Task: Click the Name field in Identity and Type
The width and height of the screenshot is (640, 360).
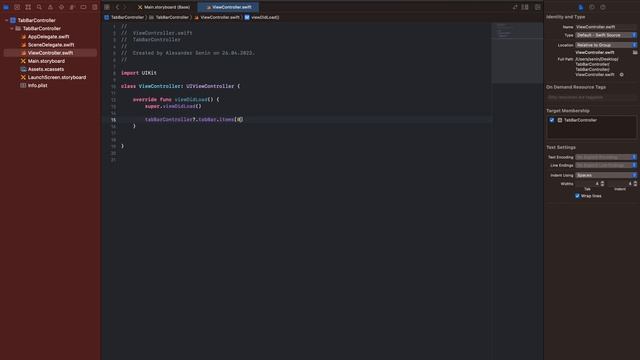Action: [x=606, y=27]
